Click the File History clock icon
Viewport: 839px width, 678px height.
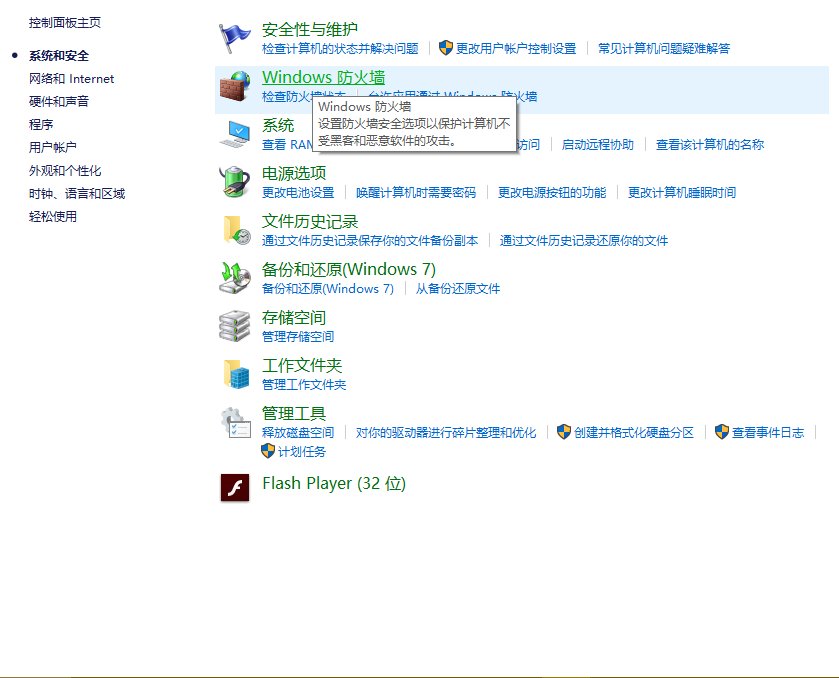tap(235, 230)
